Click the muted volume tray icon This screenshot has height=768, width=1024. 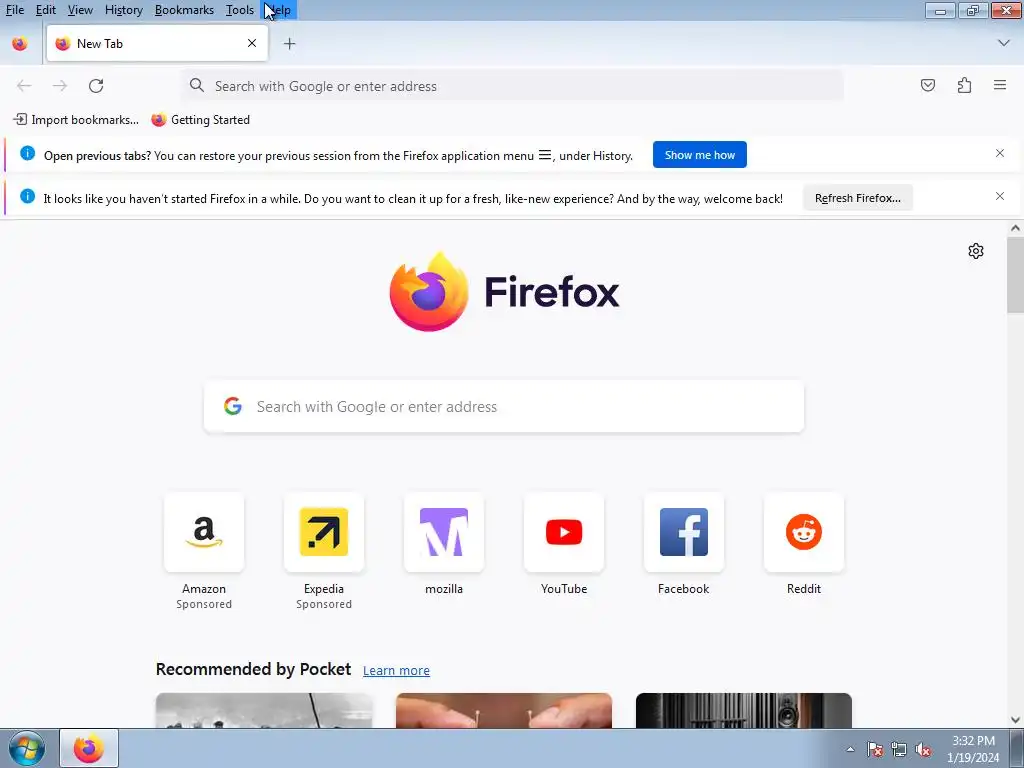[923, 749]
